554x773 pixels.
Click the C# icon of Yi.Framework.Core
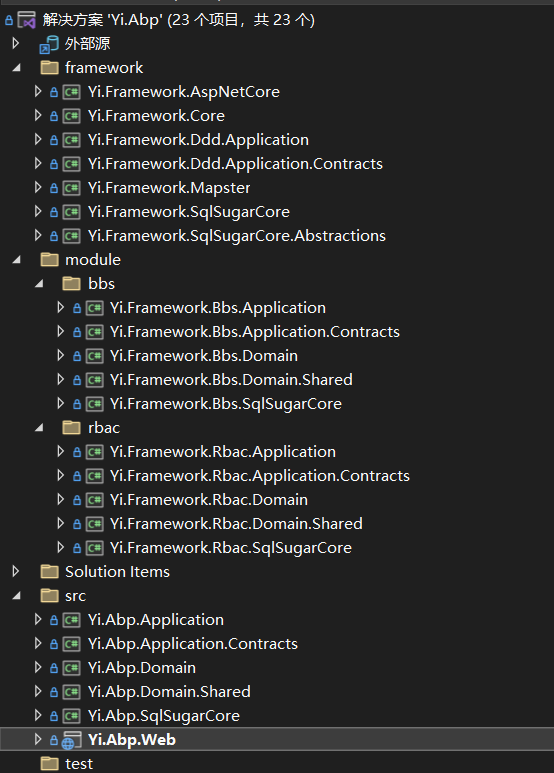71,116
